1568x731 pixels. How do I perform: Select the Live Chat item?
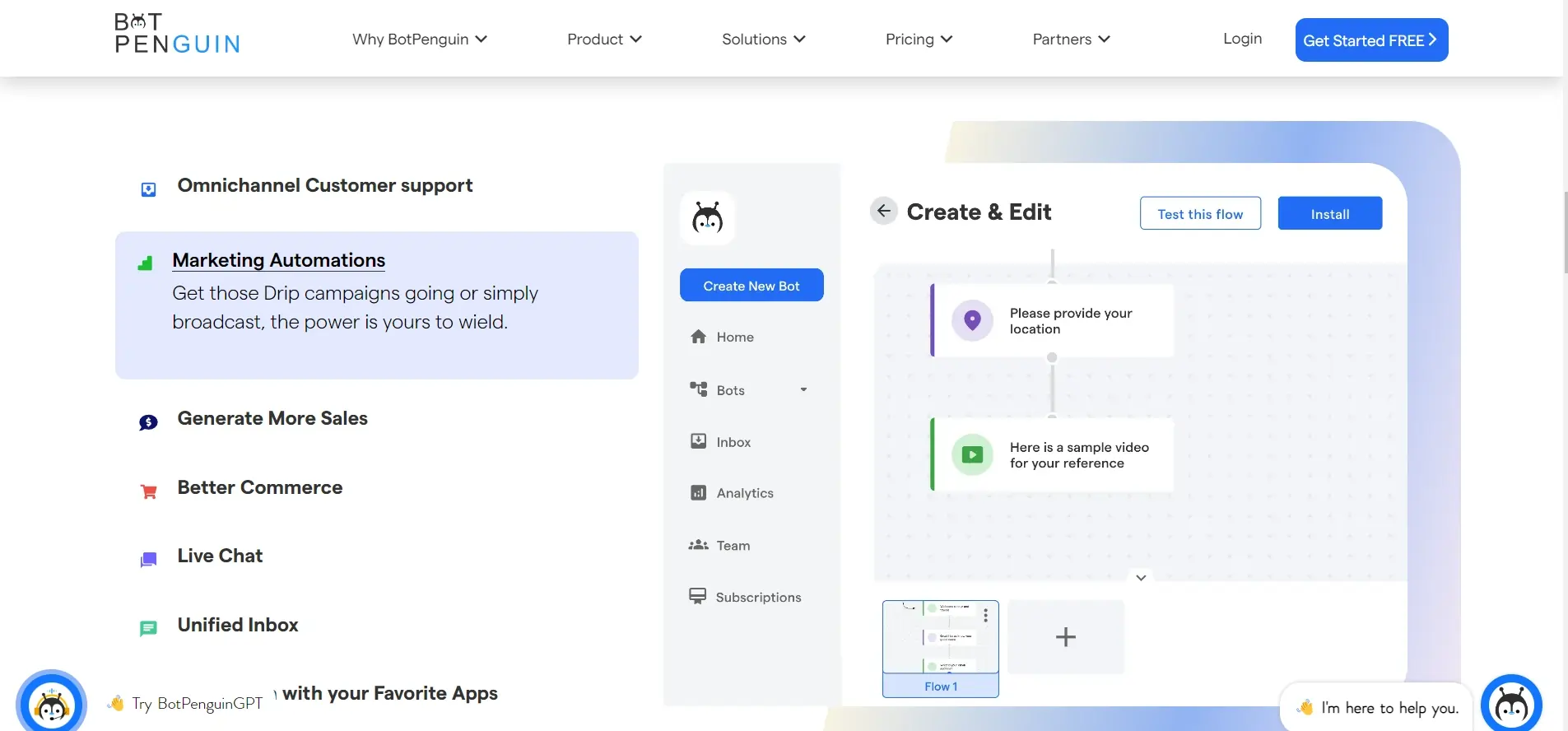[x=220, y=556]
